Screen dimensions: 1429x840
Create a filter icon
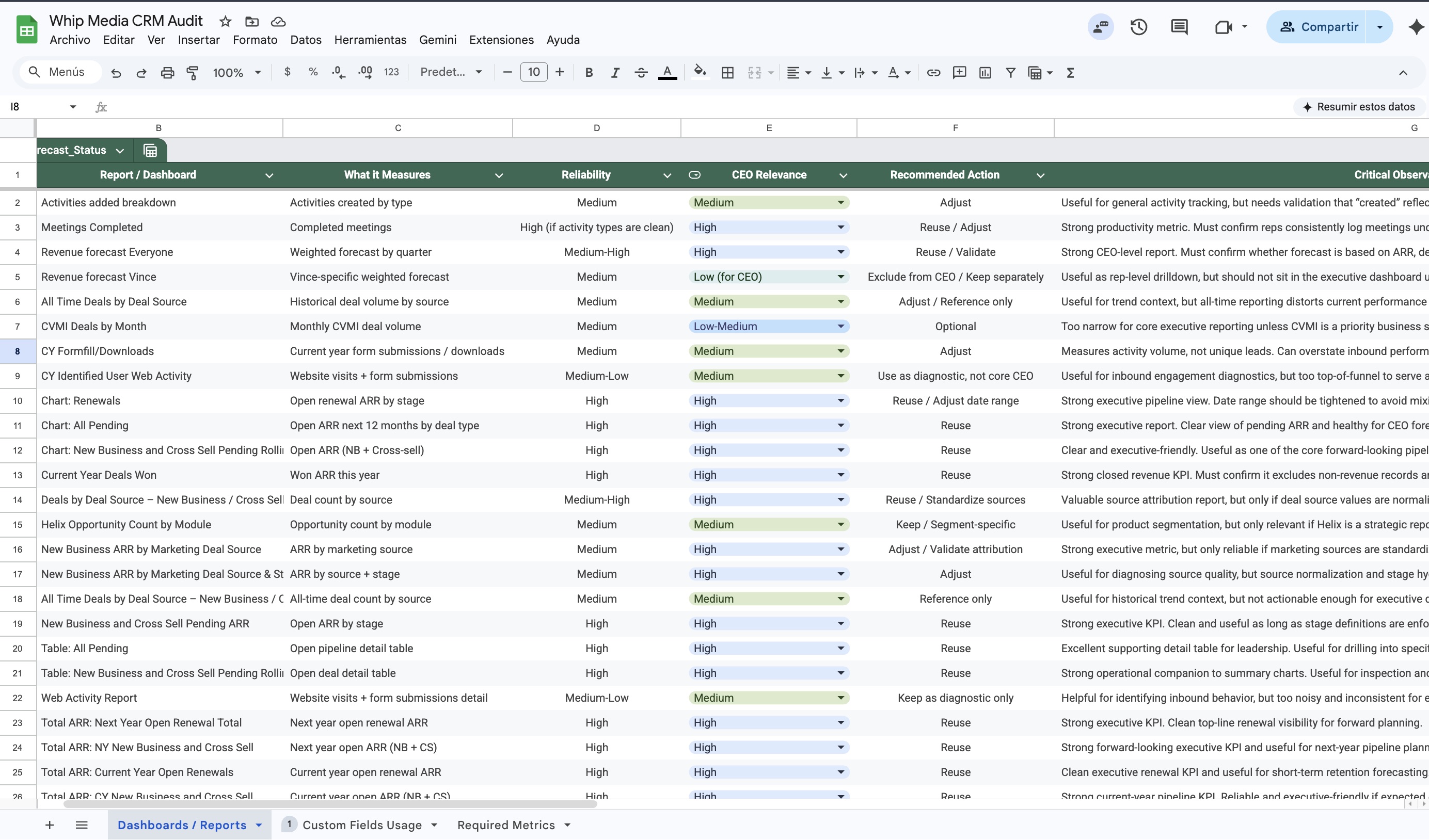pyautogui.click(x=1010, y=73)
